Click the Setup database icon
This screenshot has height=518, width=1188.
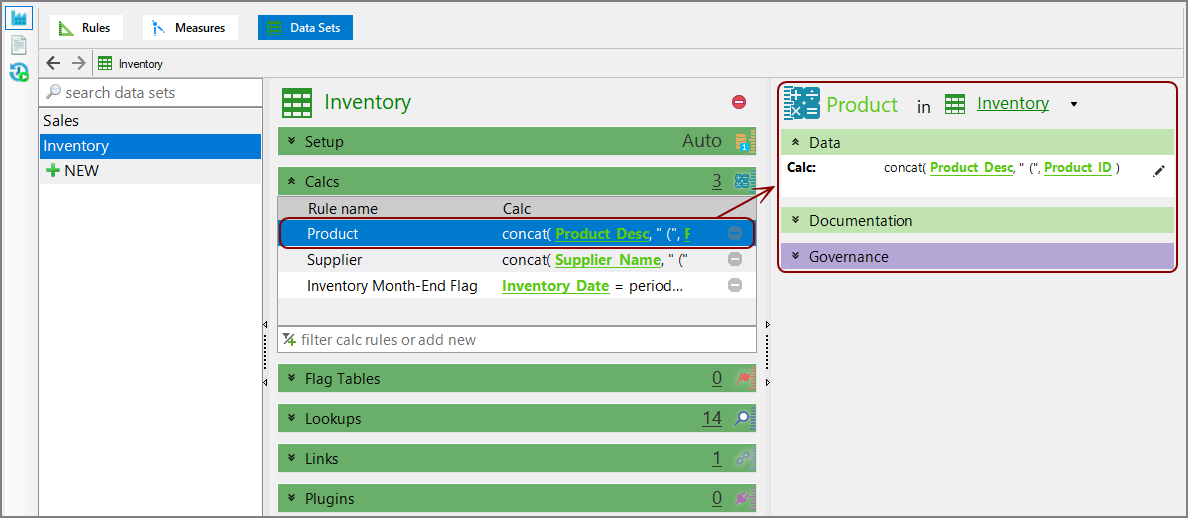744,142
